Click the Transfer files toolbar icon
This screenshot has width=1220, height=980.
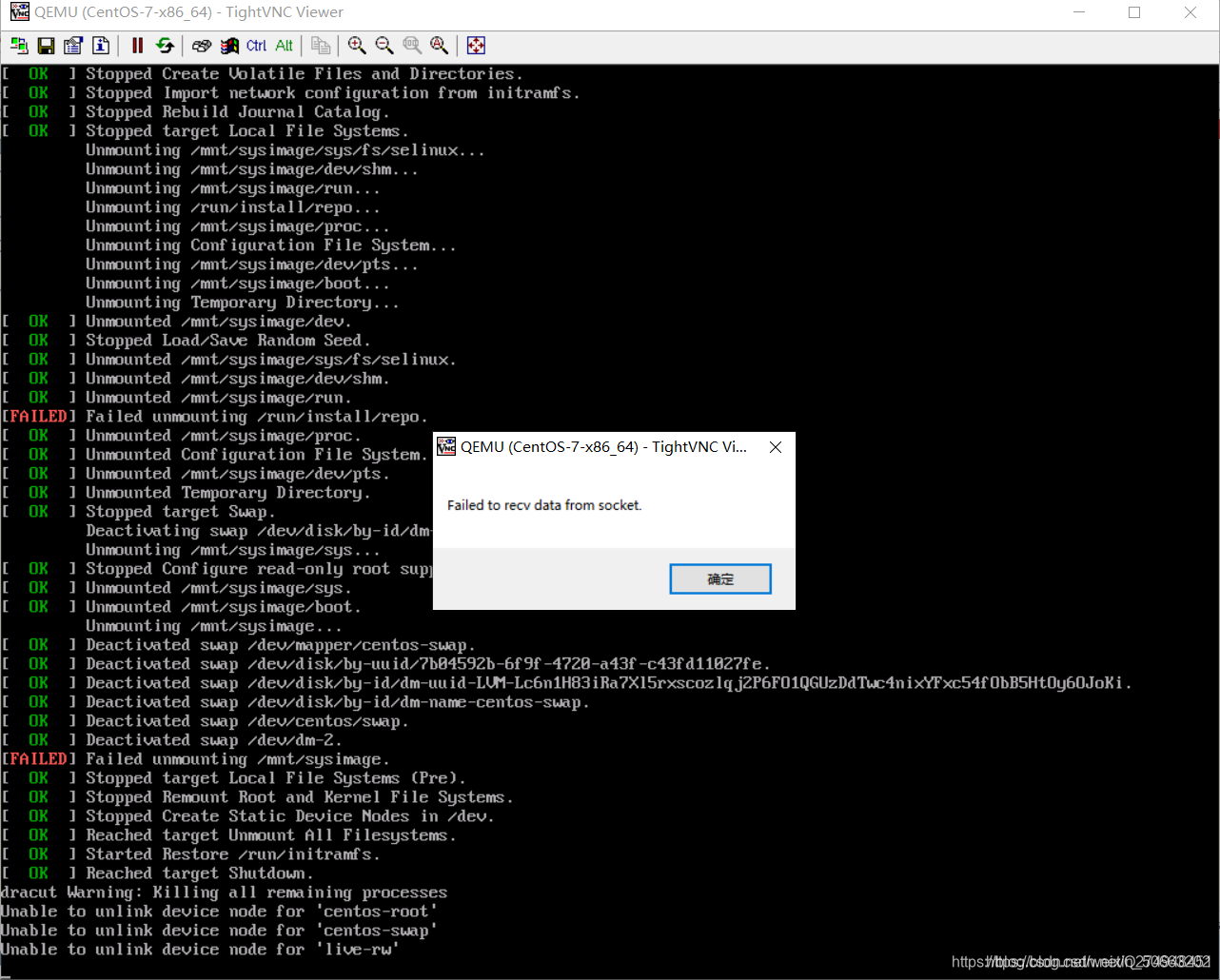pos(321,46)
